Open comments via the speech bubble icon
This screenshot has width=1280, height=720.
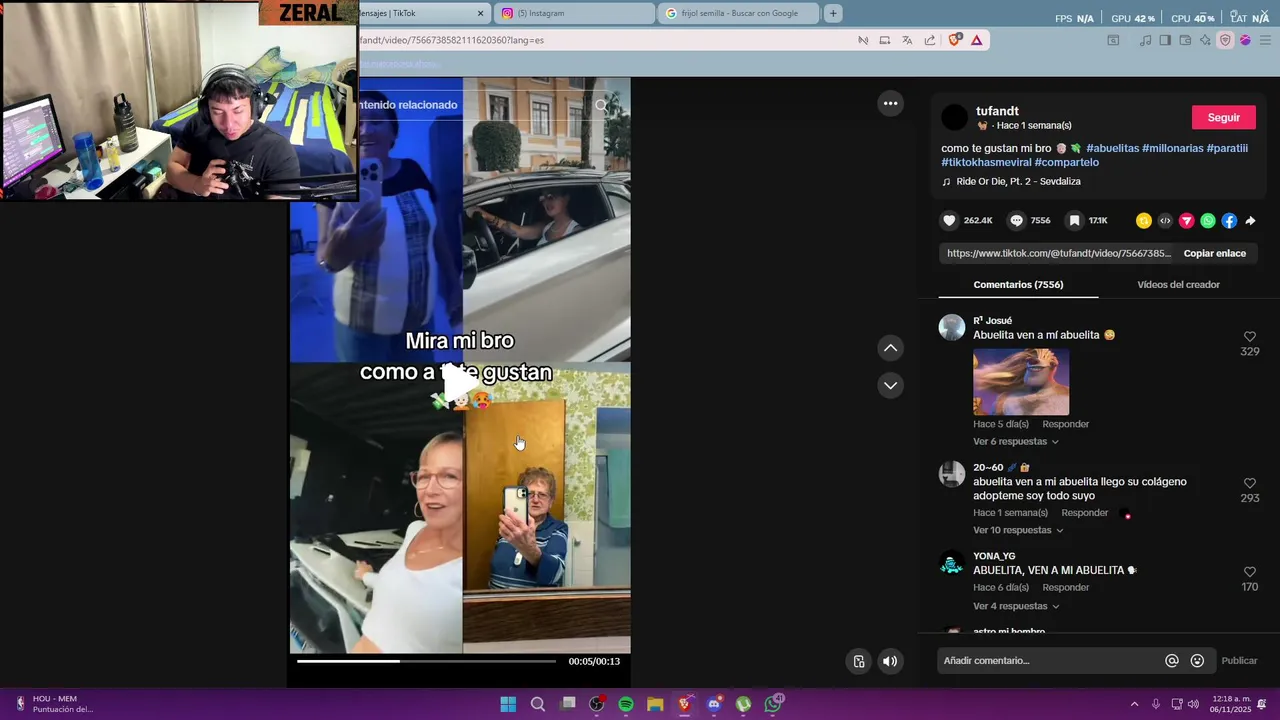pyautogui.click(x=1016, y=220)
